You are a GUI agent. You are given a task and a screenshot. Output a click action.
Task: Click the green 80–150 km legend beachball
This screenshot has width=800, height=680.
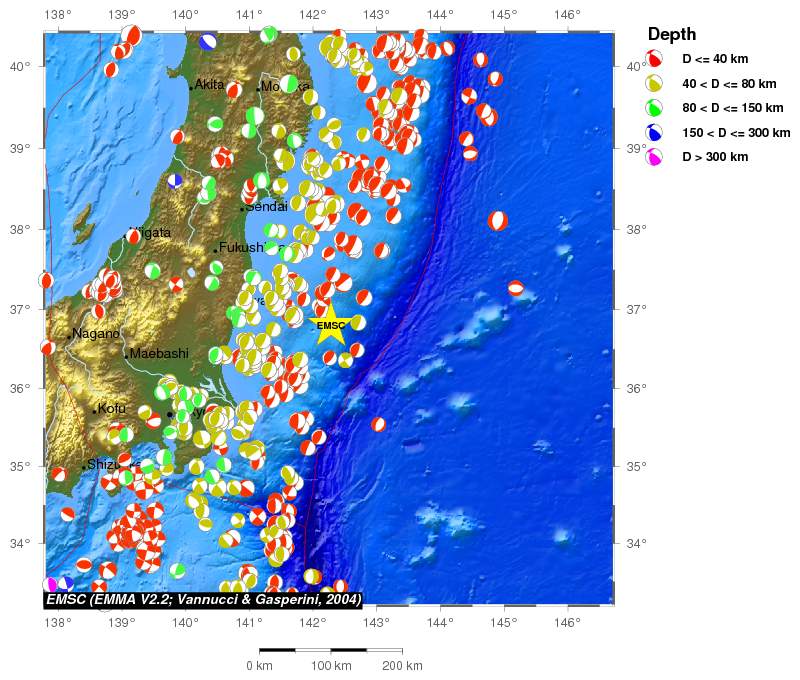[655, 108]
